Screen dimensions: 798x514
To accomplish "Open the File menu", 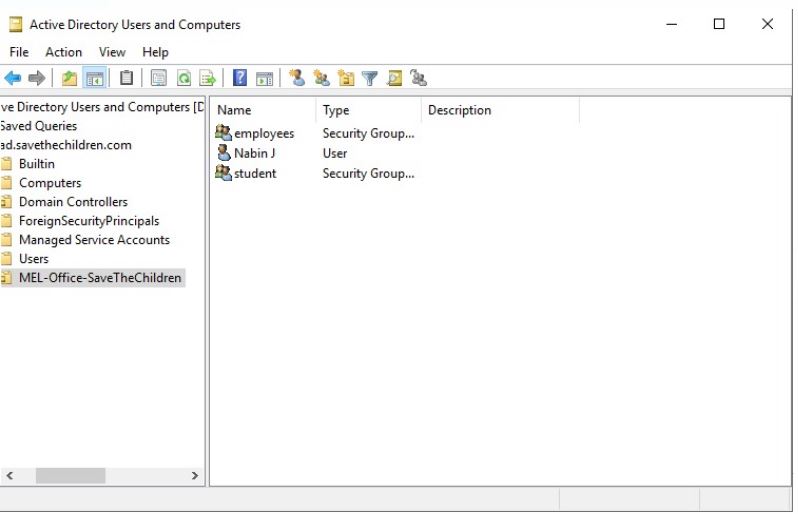I will [19, 52].
